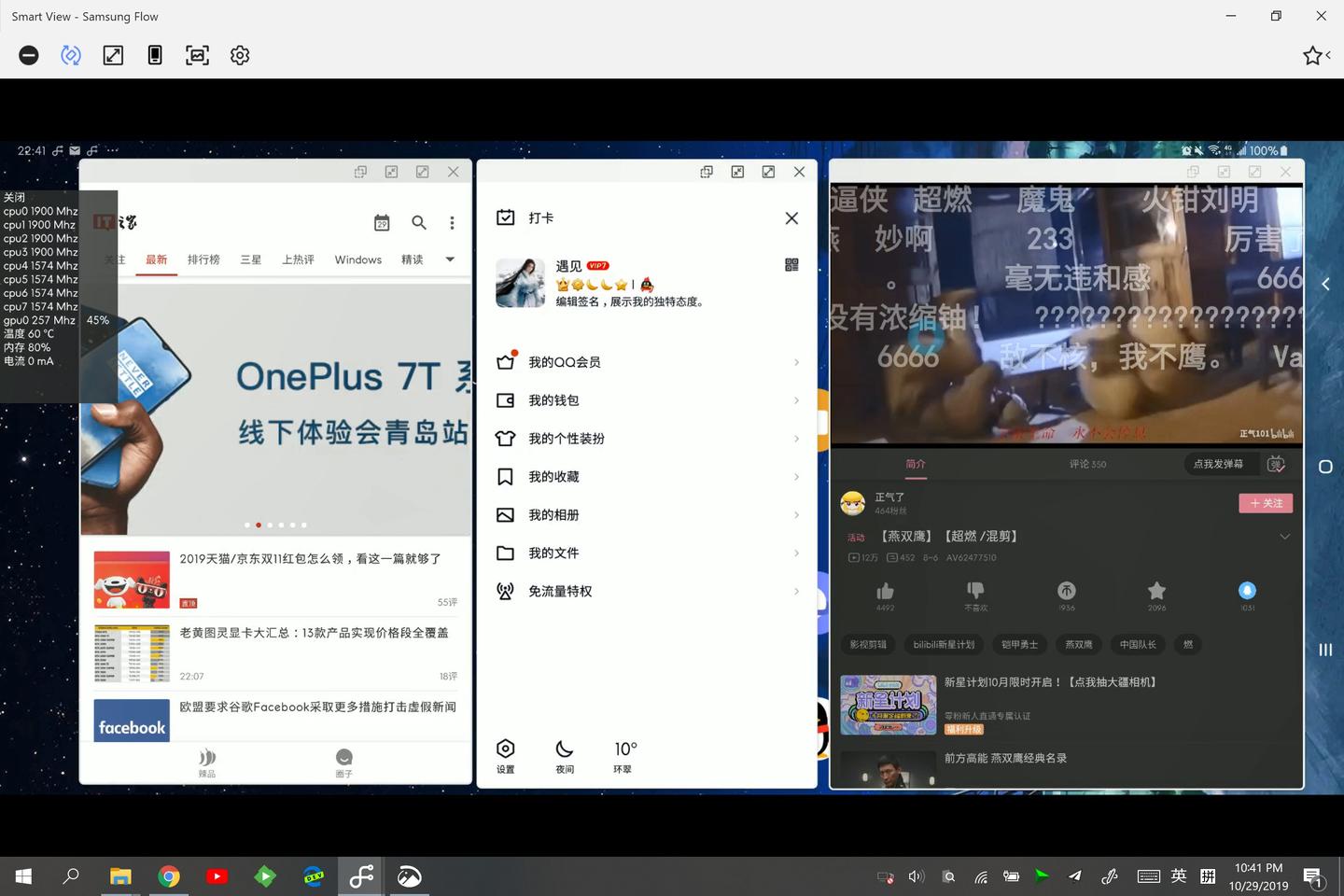
Task: Toggle danmaku comments on the bilibili player
Action: click(1276, 464)
